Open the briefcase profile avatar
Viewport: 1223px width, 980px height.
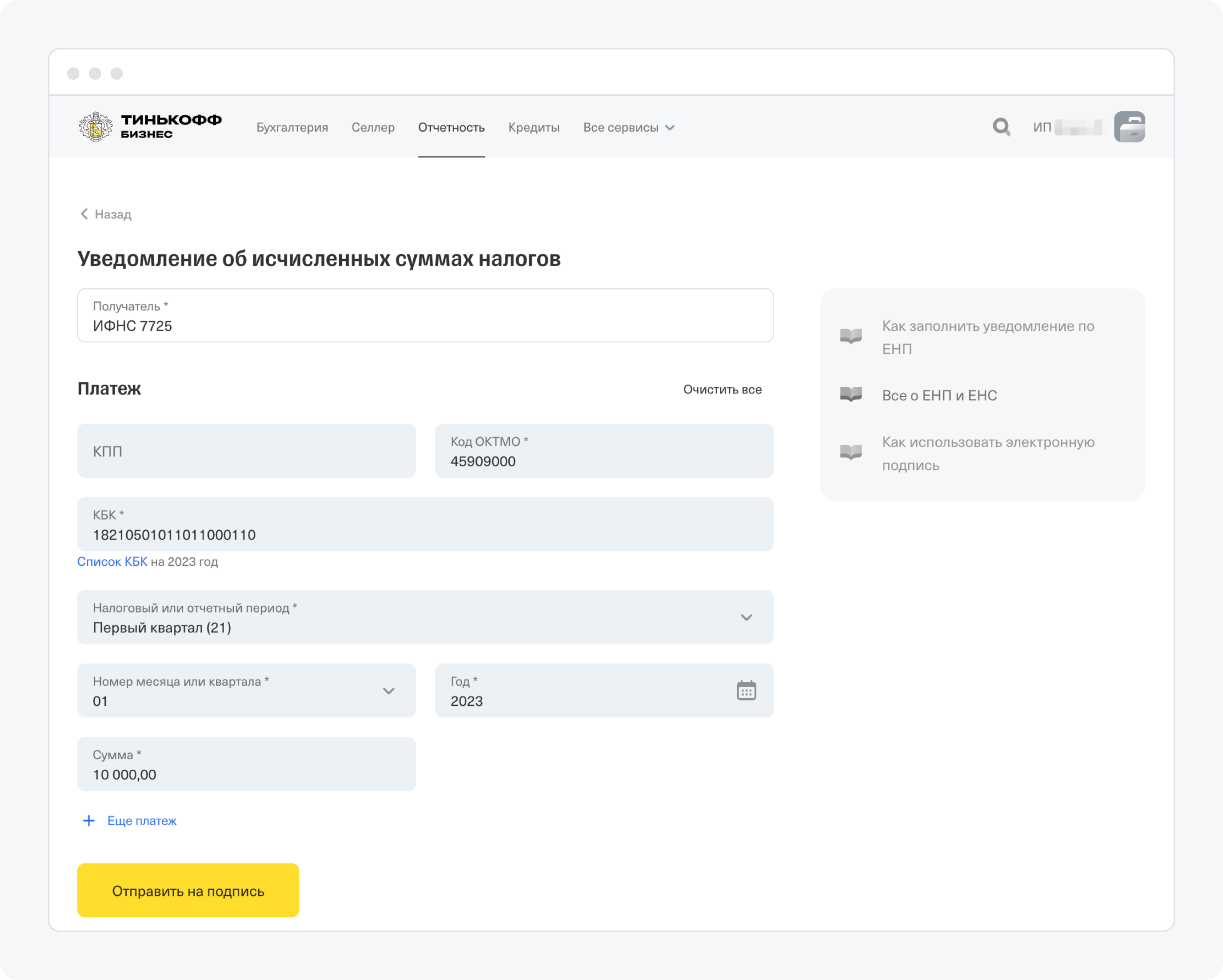(x=1129, y=127)
